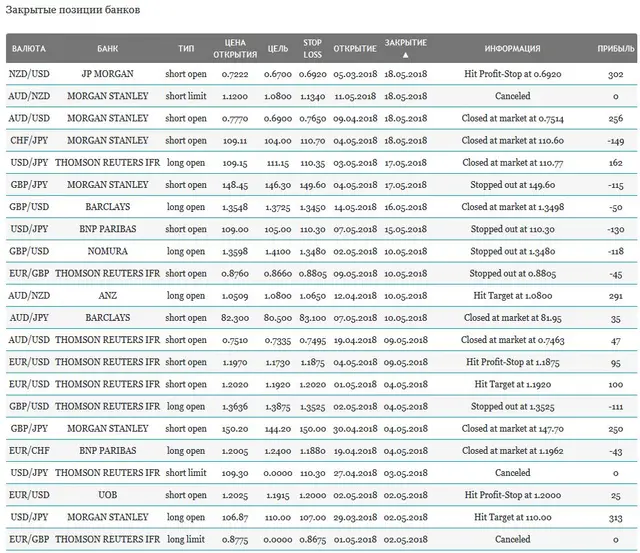The height and width of the screenshot is (553, 640).
Task: Click 'Hit Profit-Stop at 1.1875' info
Action: (513, 362)
